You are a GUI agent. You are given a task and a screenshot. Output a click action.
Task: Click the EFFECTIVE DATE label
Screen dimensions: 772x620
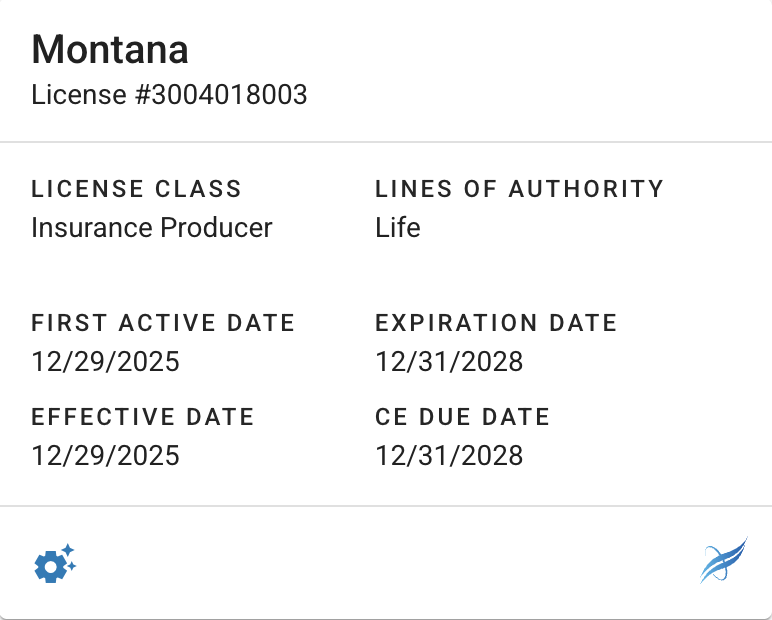pyautogui.click(x=142, y=417)
